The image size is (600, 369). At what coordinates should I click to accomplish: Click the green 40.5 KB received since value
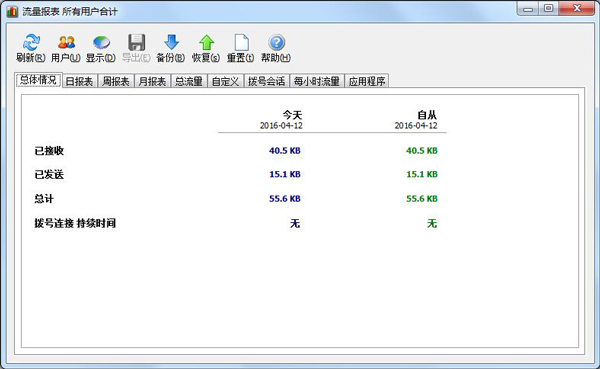pyautogui.click(x=422, y=151)
